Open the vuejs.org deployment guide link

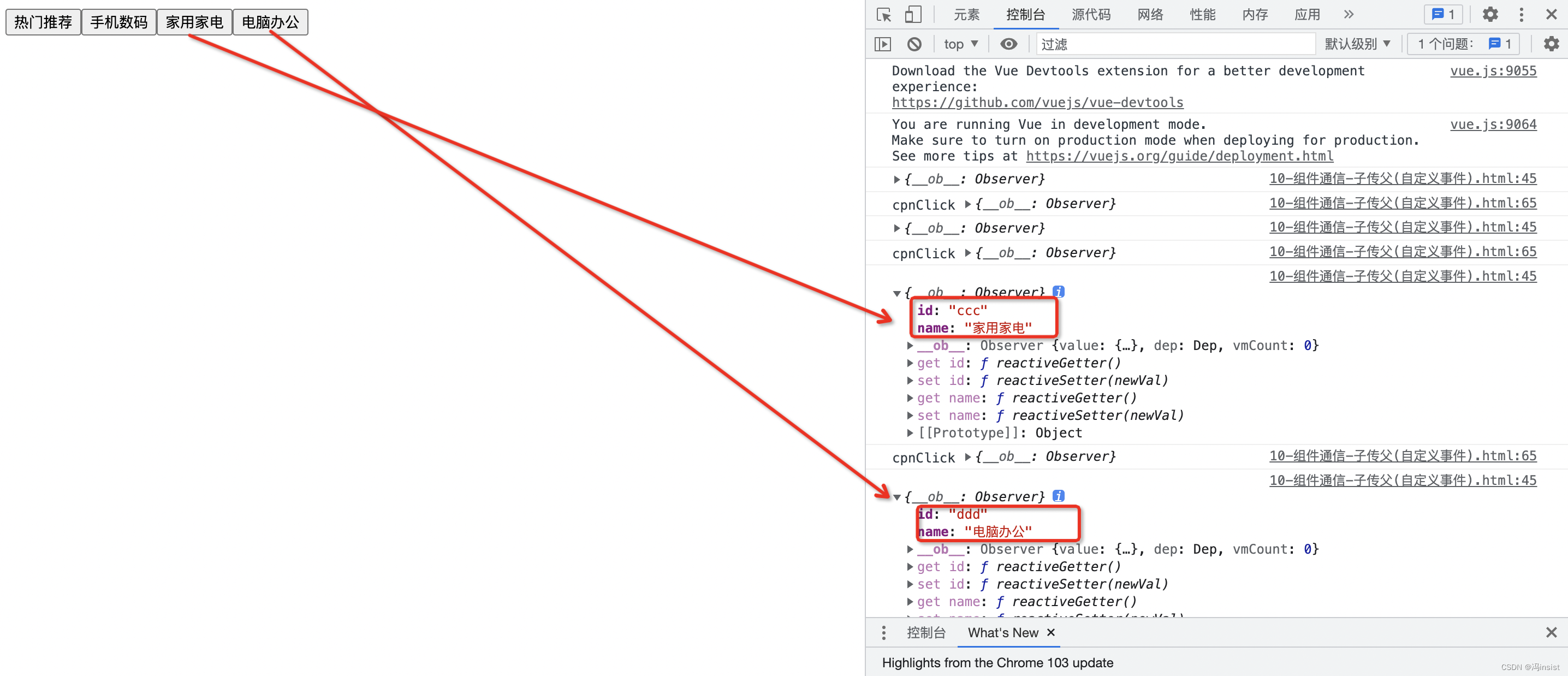1180,156
